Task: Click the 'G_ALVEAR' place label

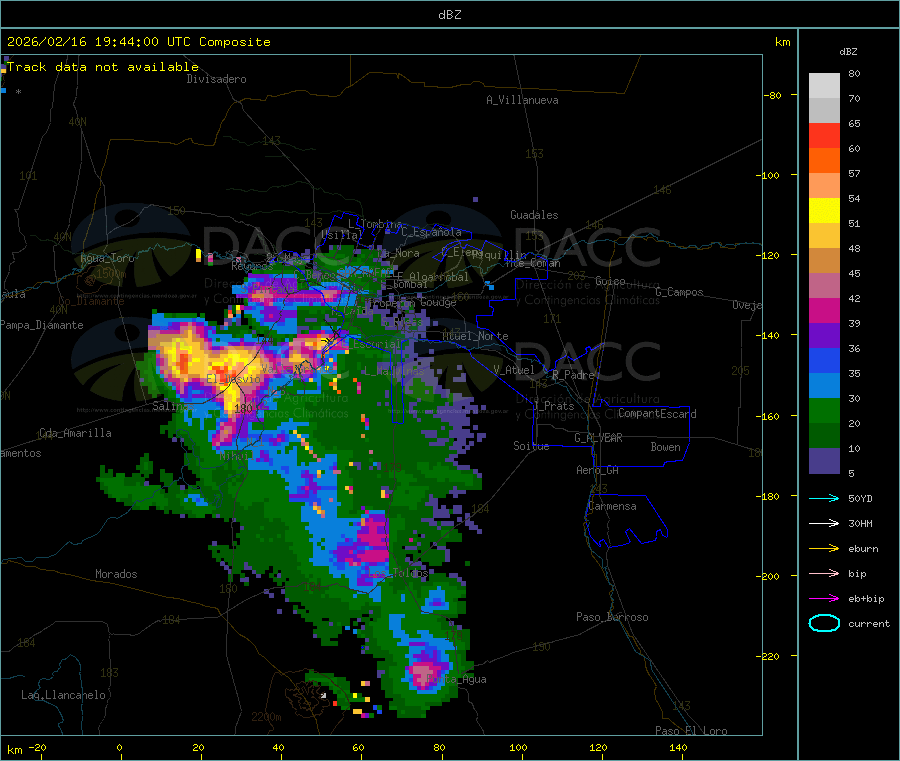Action: click(598, 438)
